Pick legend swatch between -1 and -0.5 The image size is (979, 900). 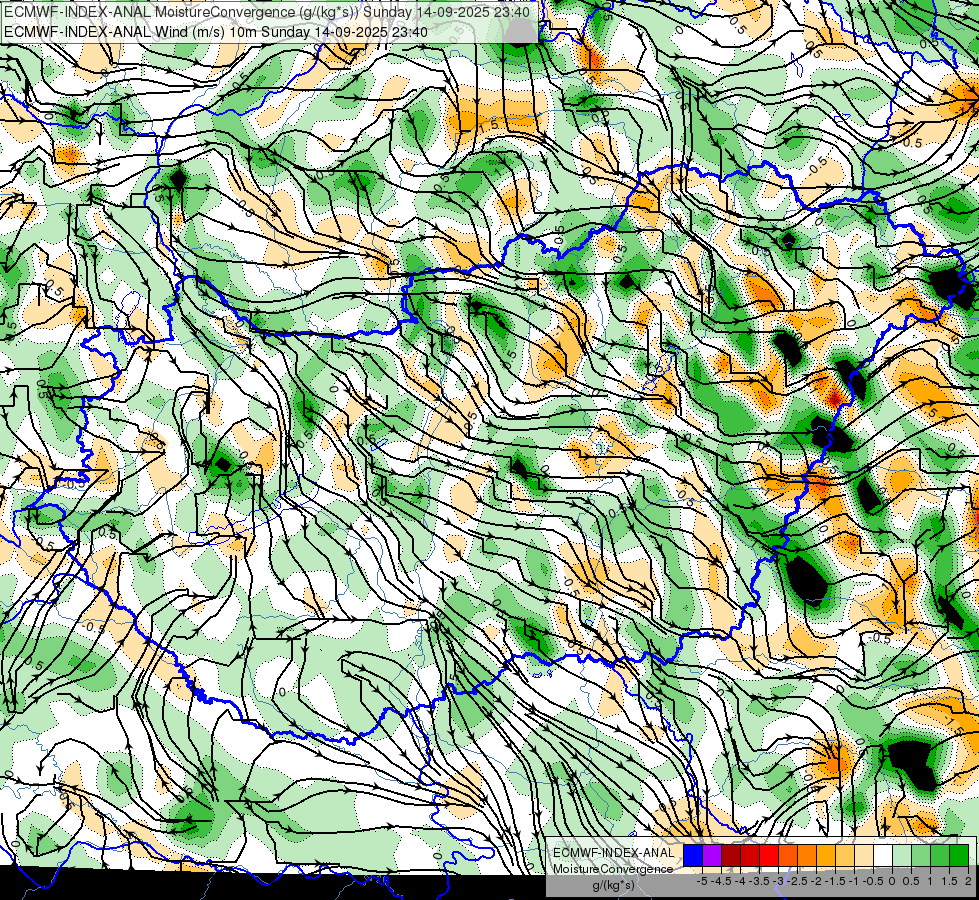864,855
